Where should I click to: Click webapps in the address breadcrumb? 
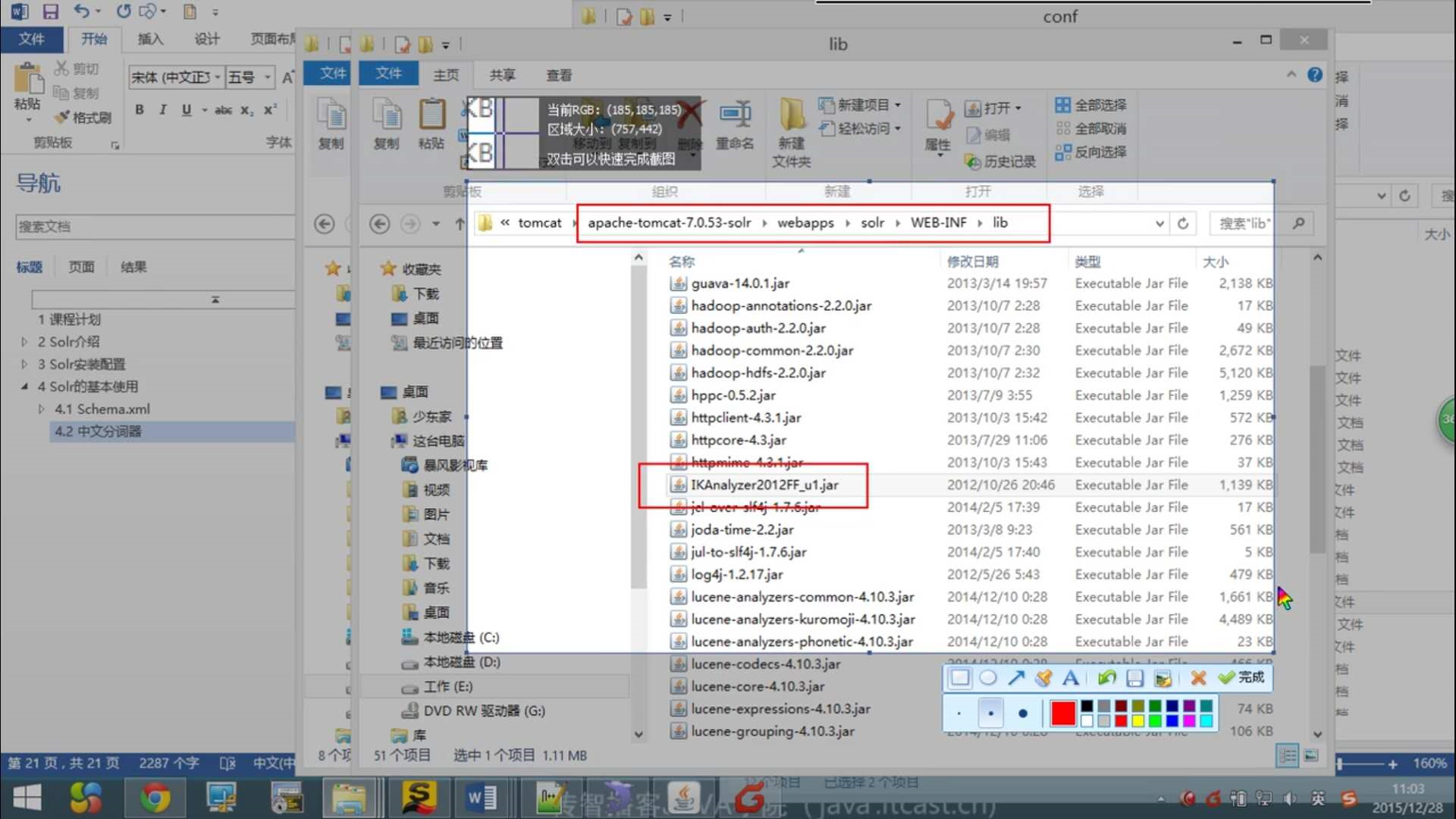coord(805,222)
